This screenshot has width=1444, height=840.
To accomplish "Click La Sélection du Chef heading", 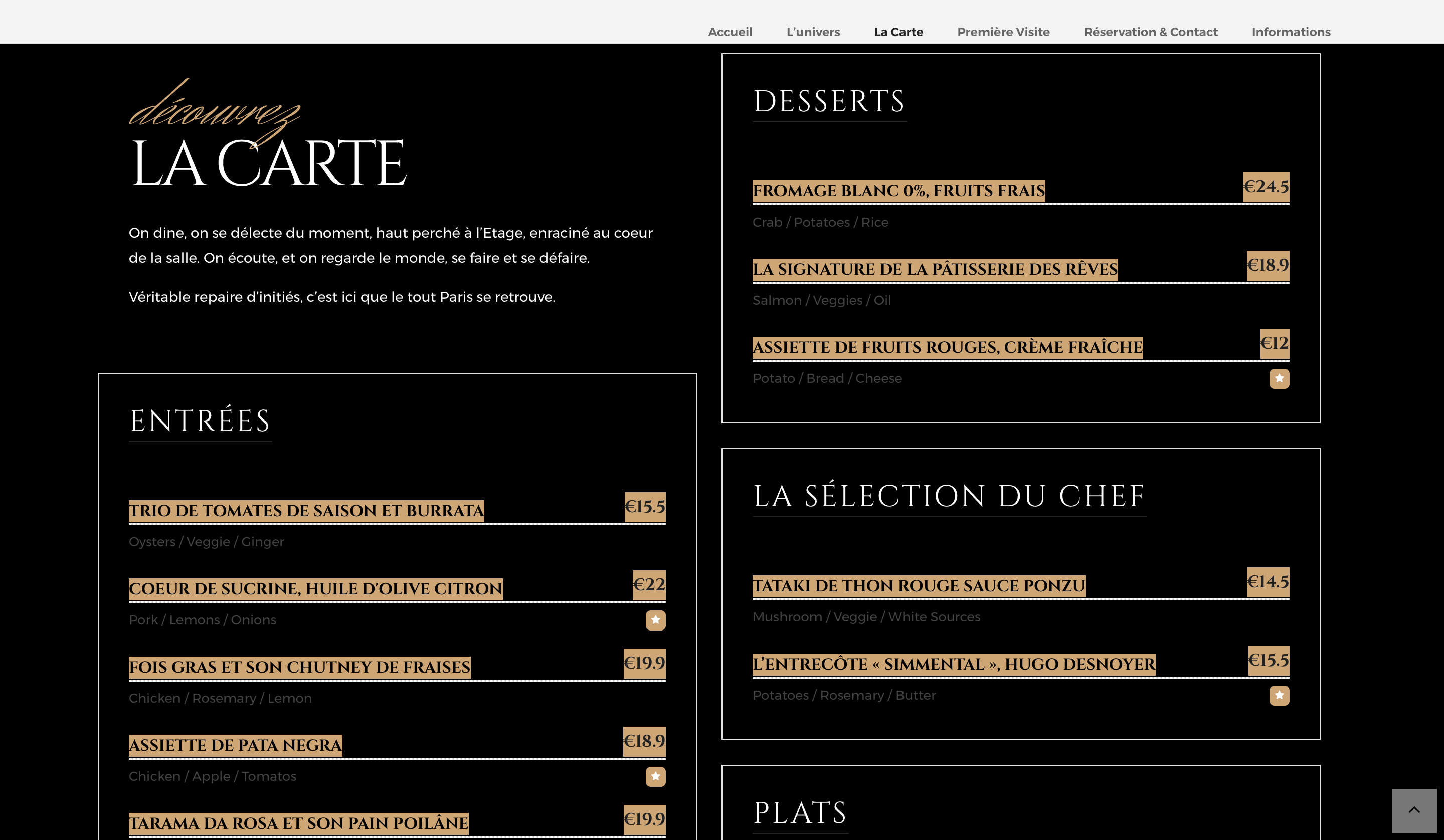I will pos(949,496).
